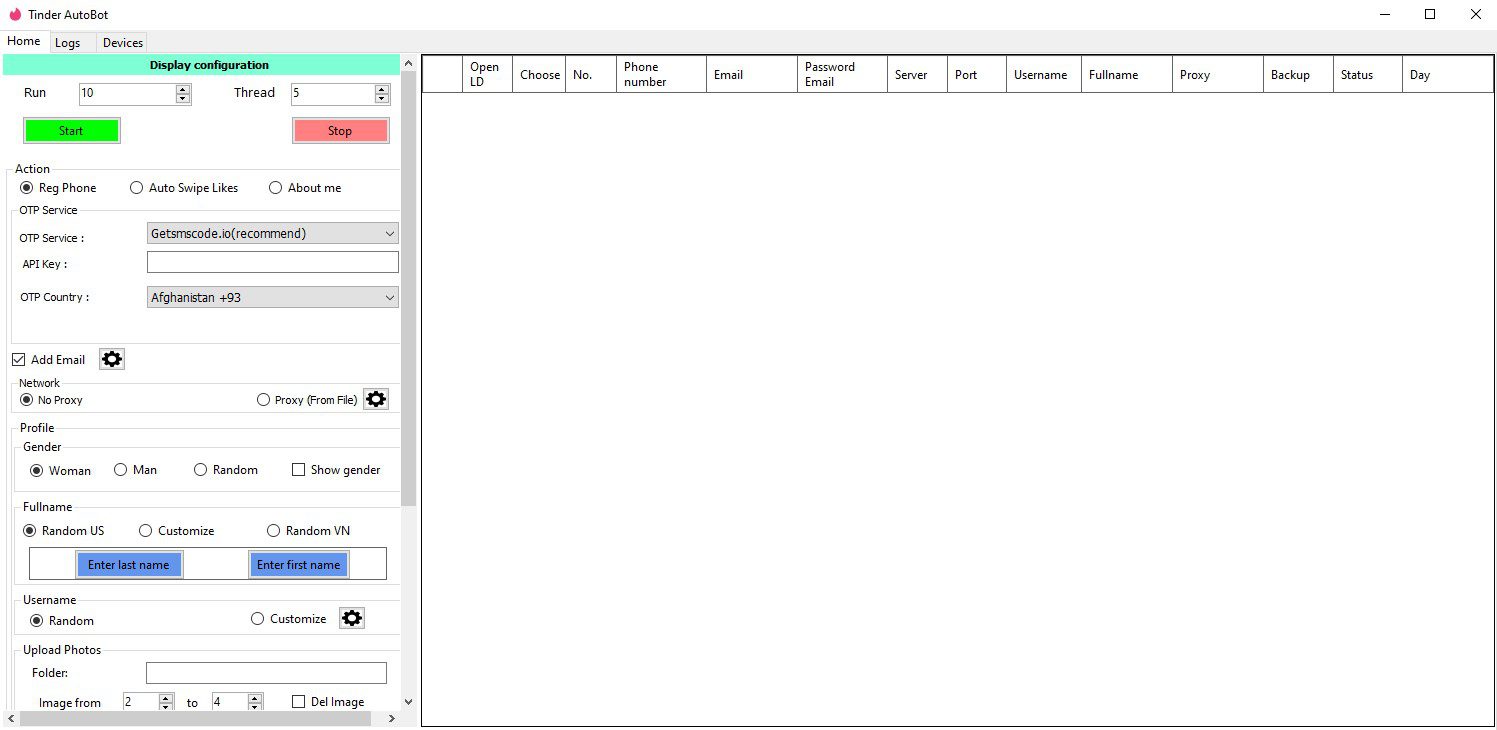Click the Server column header

(917, 75)
